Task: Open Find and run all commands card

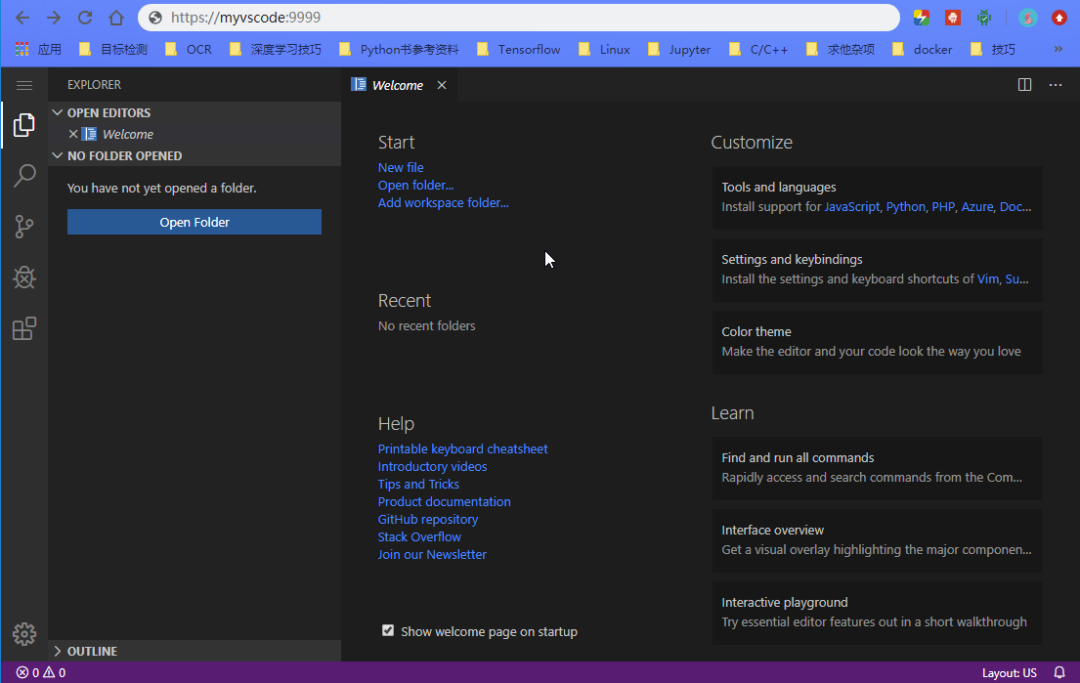Action: 877,468
